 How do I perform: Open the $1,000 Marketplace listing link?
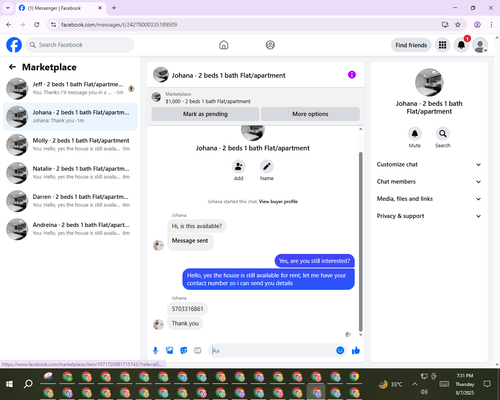click(x=208, y=101)
